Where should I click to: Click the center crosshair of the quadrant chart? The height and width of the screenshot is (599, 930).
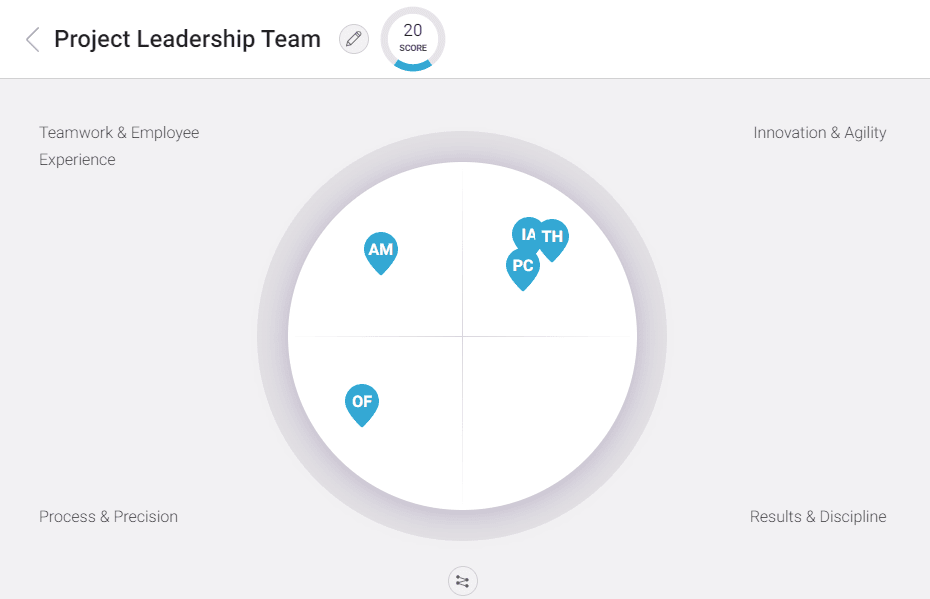coord(462,337)
